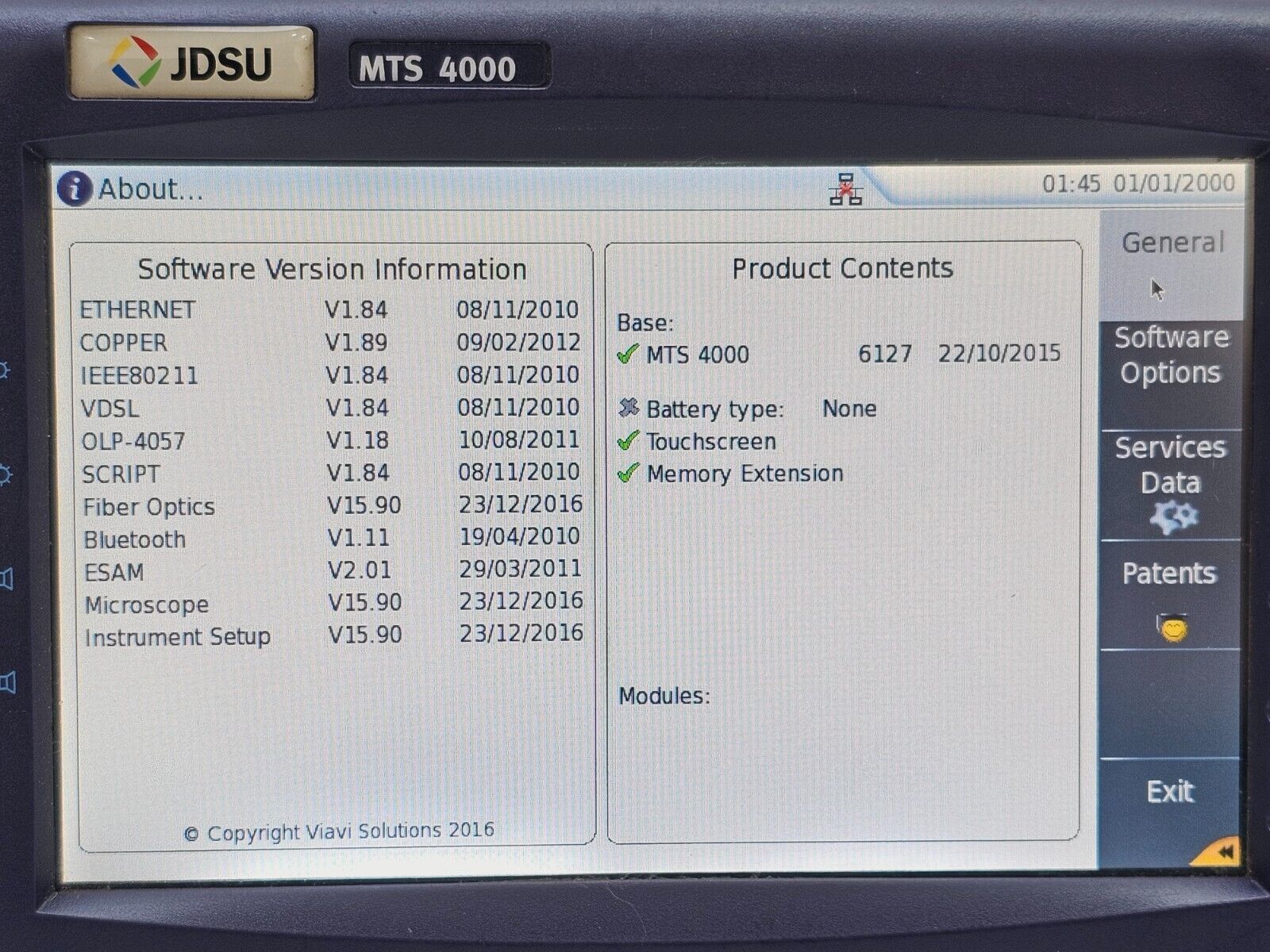The height and width of the screenshot is (952, 1270).
Task: Click the Software Version Information heading
Action: (333, 269)
